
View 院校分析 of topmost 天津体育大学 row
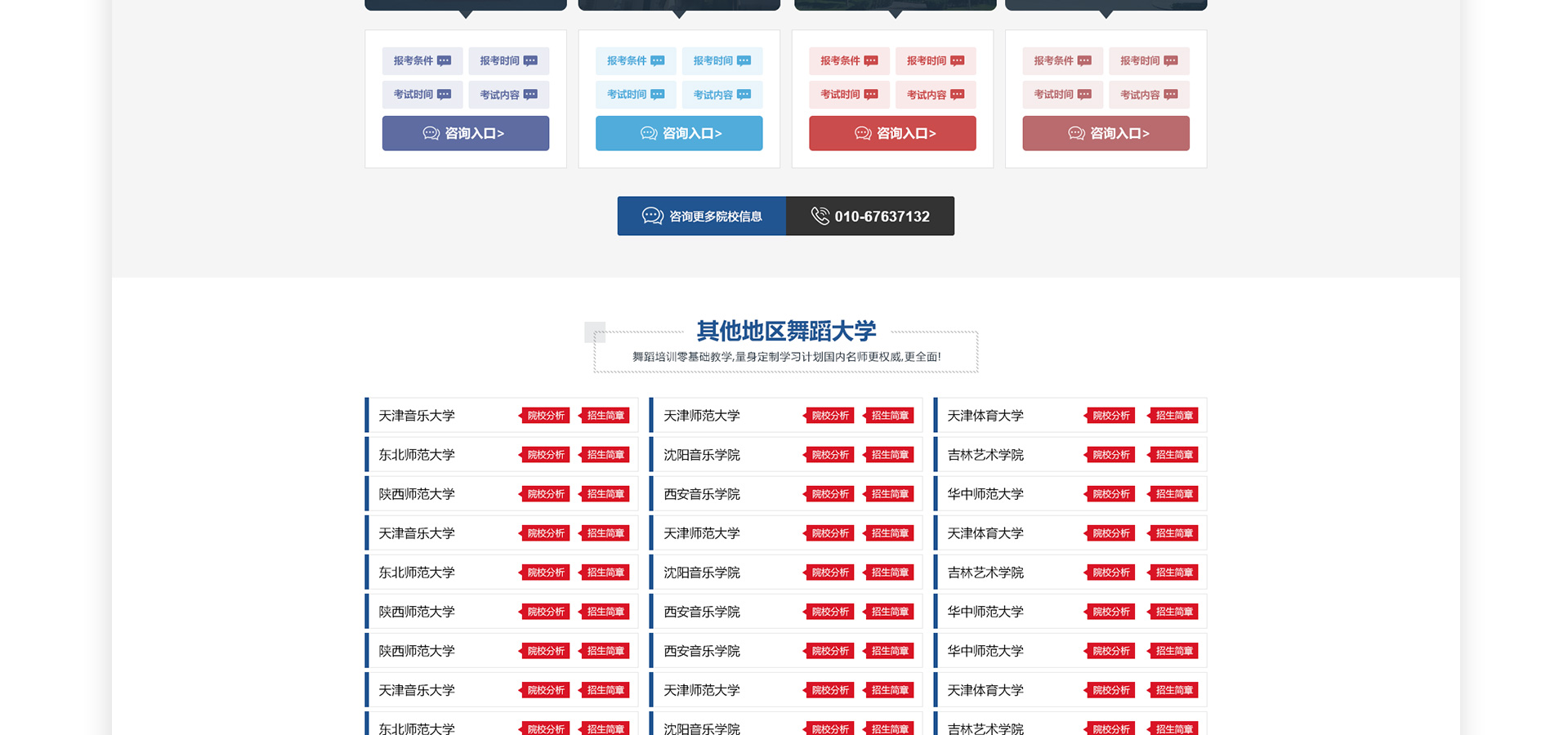click(1110, 416)
